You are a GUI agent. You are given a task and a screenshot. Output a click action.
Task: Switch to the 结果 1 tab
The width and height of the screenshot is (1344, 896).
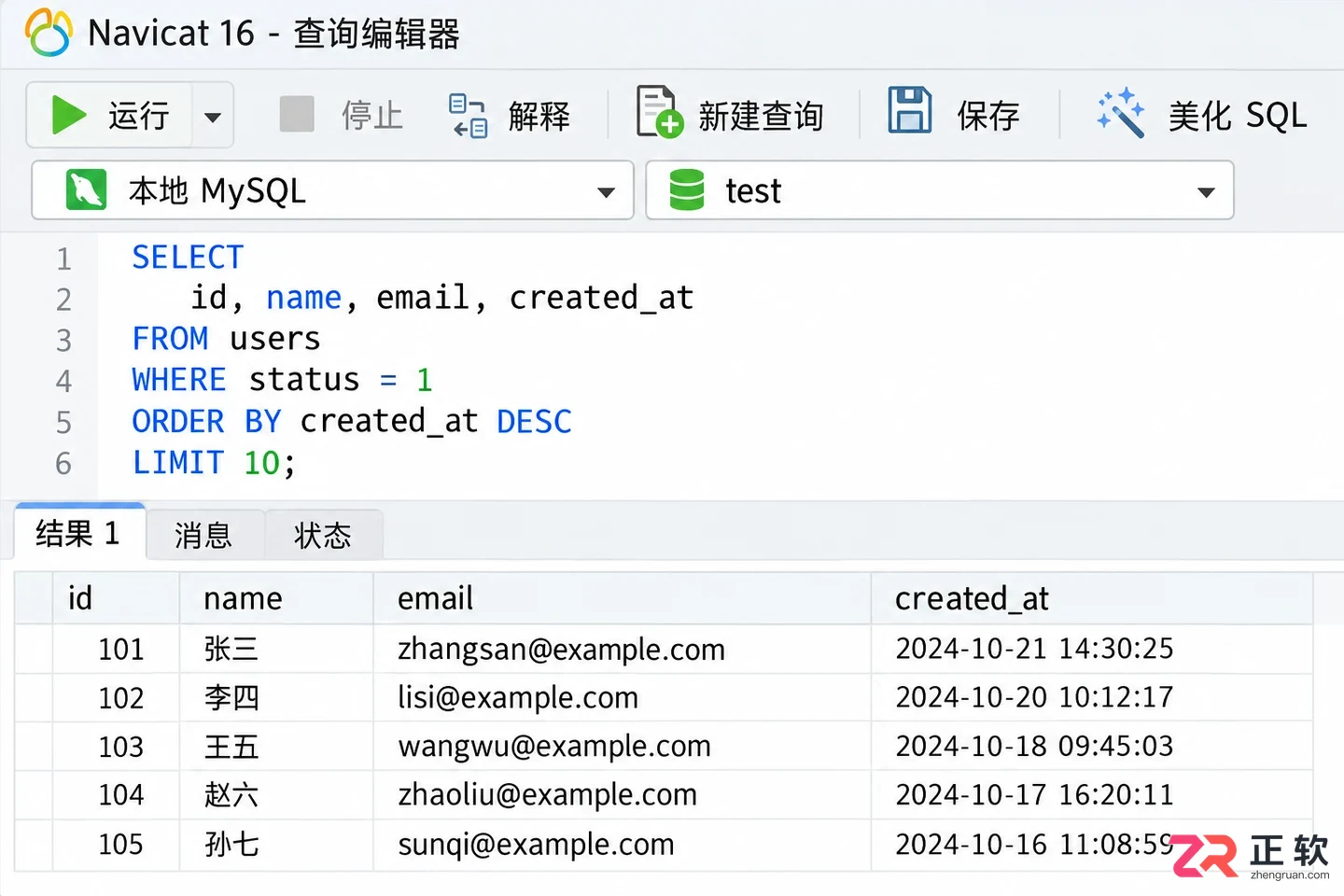coord(80,532)
